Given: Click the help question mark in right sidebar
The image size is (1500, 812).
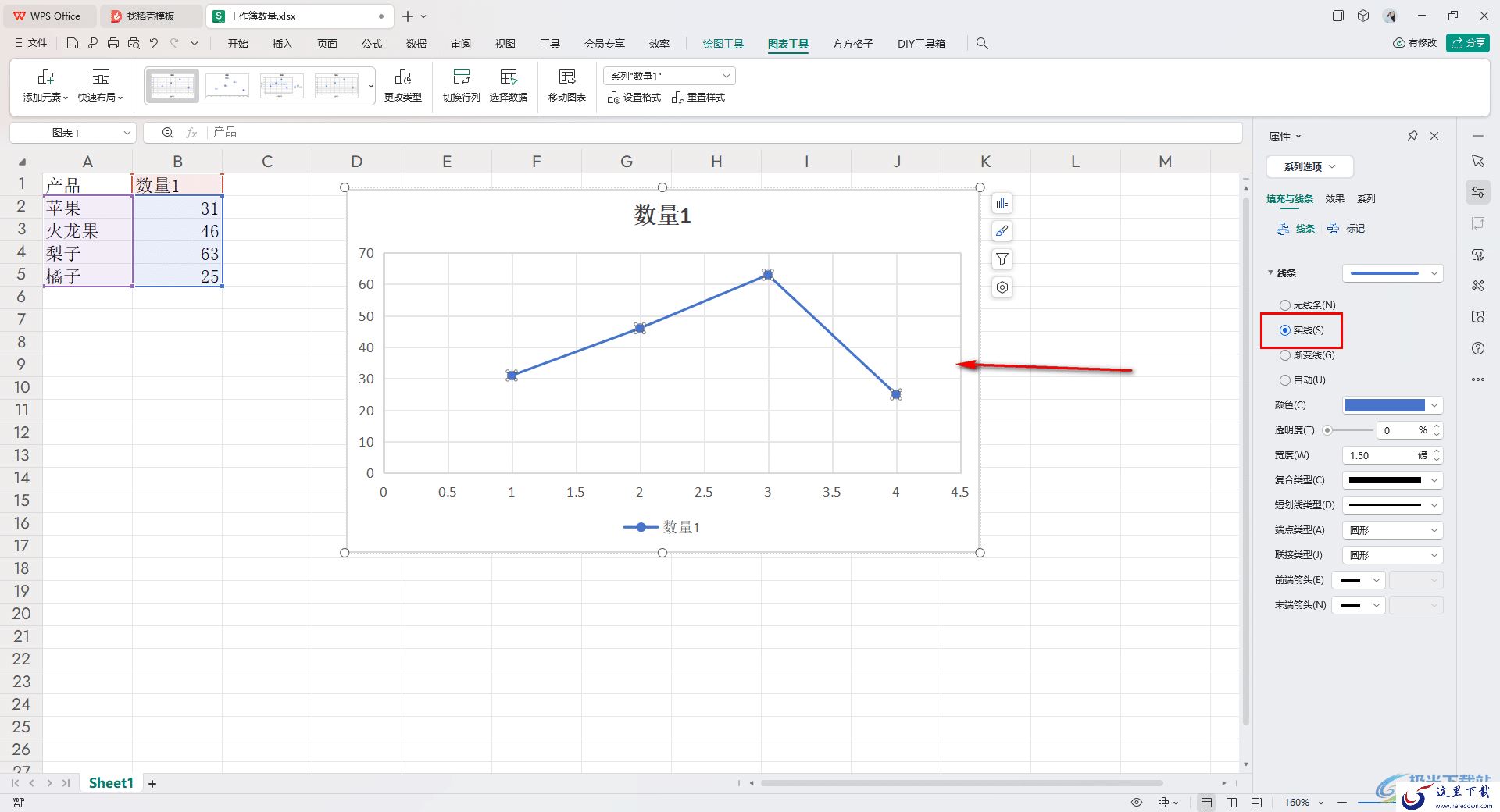Looking at the screenshot, I should pyautogui.click(x=1477, y=348).
